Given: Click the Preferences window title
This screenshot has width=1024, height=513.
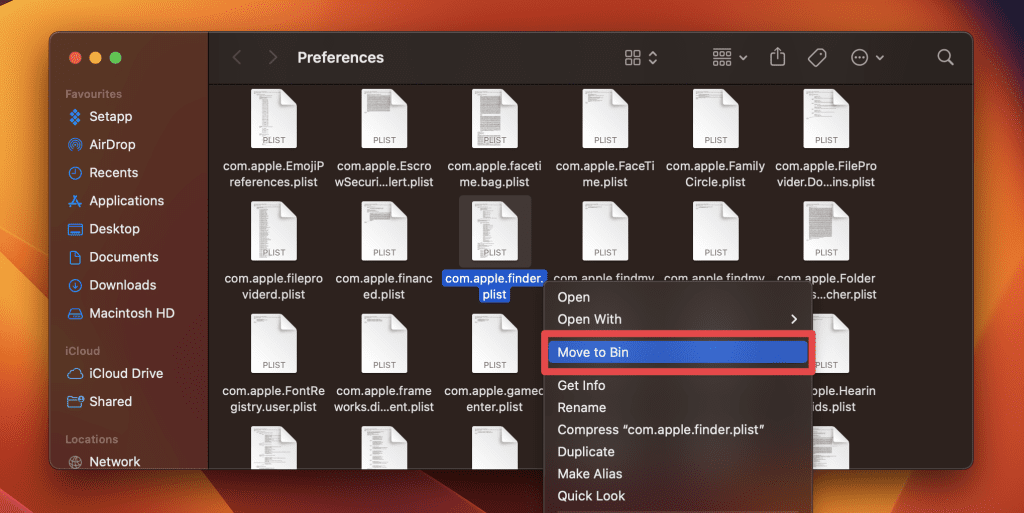Looking at the screenshot, I should pyautogui.click(x=340, y=57).
